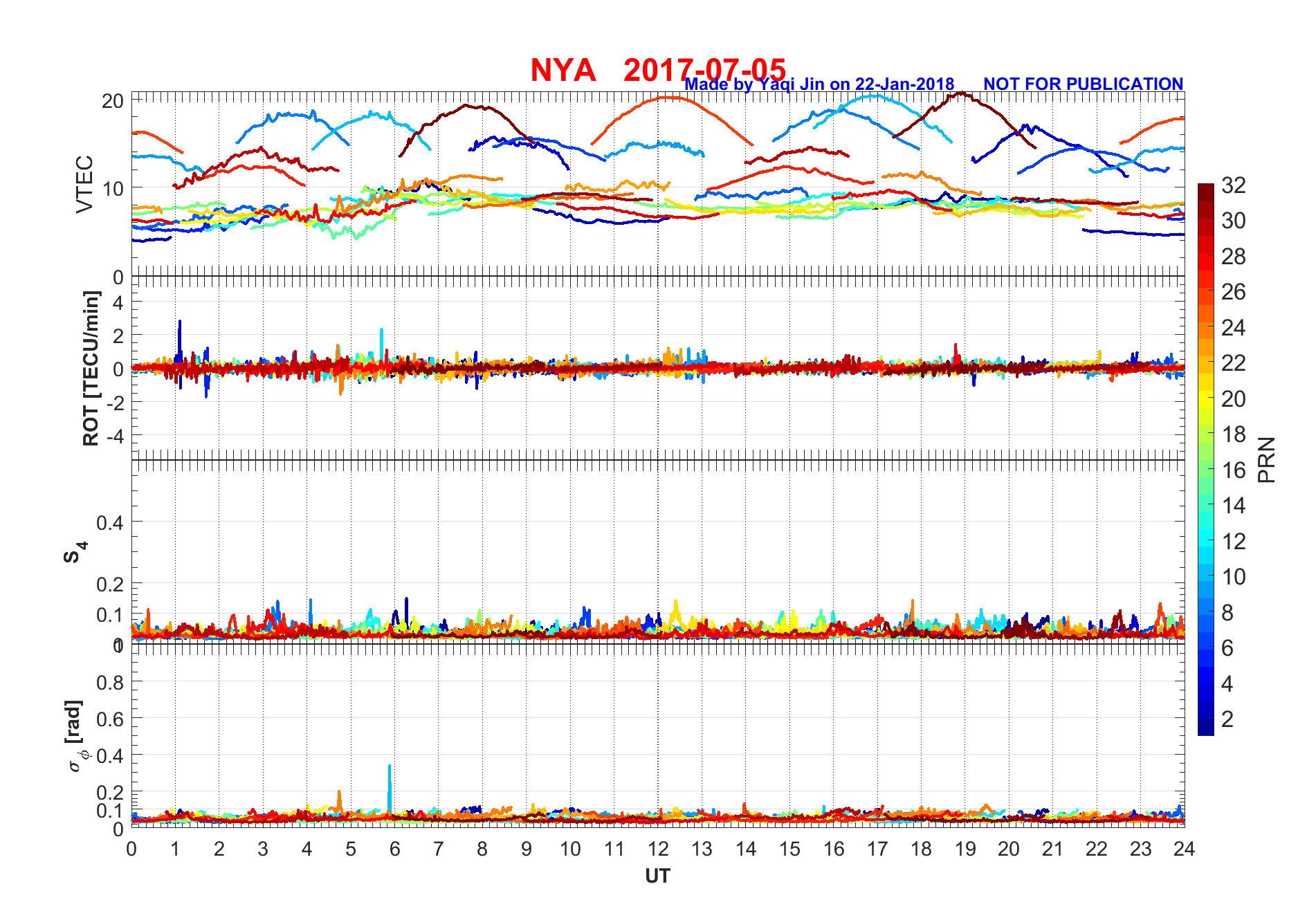Click the red "NYA" station name in the title
Viewport: 1316px width, 920px height.
563,70
